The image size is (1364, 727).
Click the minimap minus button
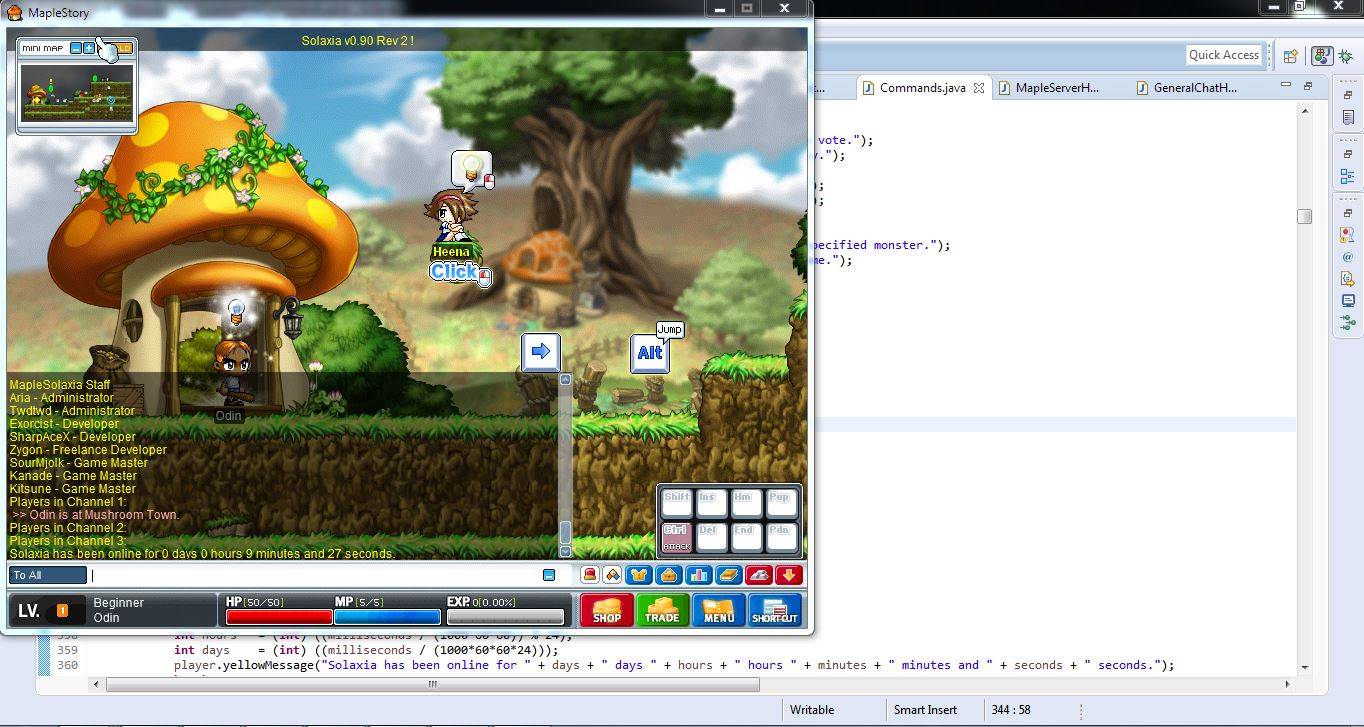[x=76, y=47]
